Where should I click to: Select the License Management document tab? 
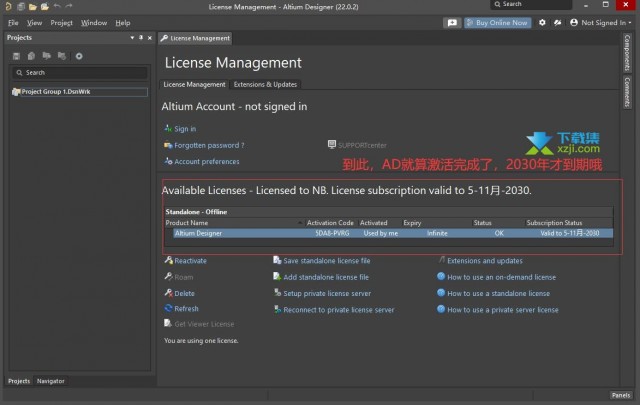point(196,38)
